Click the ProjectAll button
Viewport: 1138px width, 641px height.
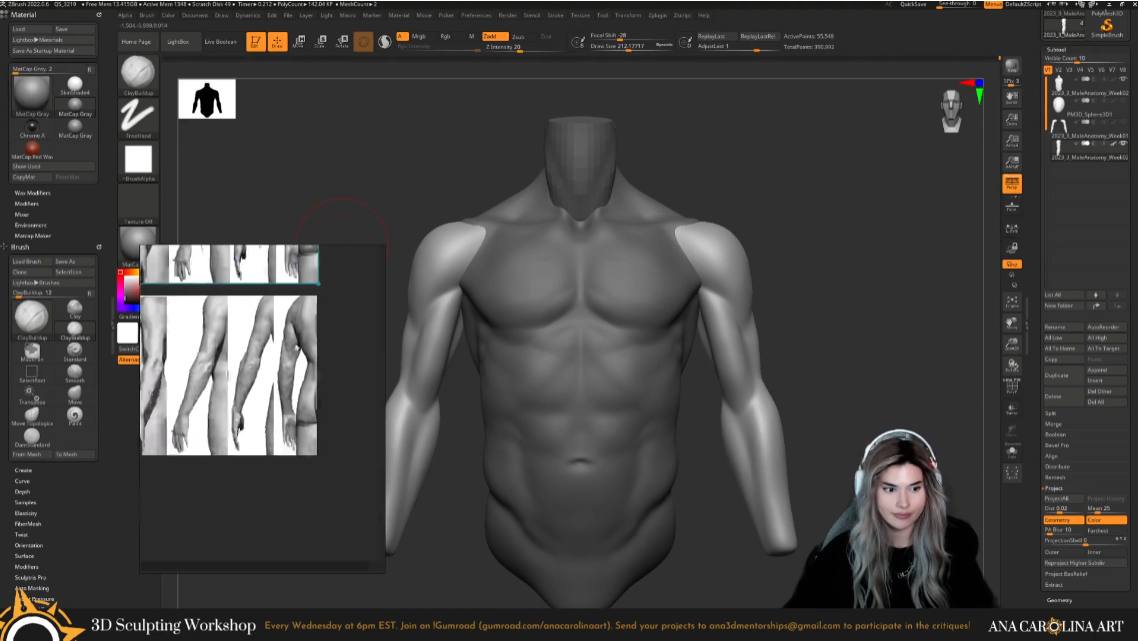click(x=1063, y=499)
